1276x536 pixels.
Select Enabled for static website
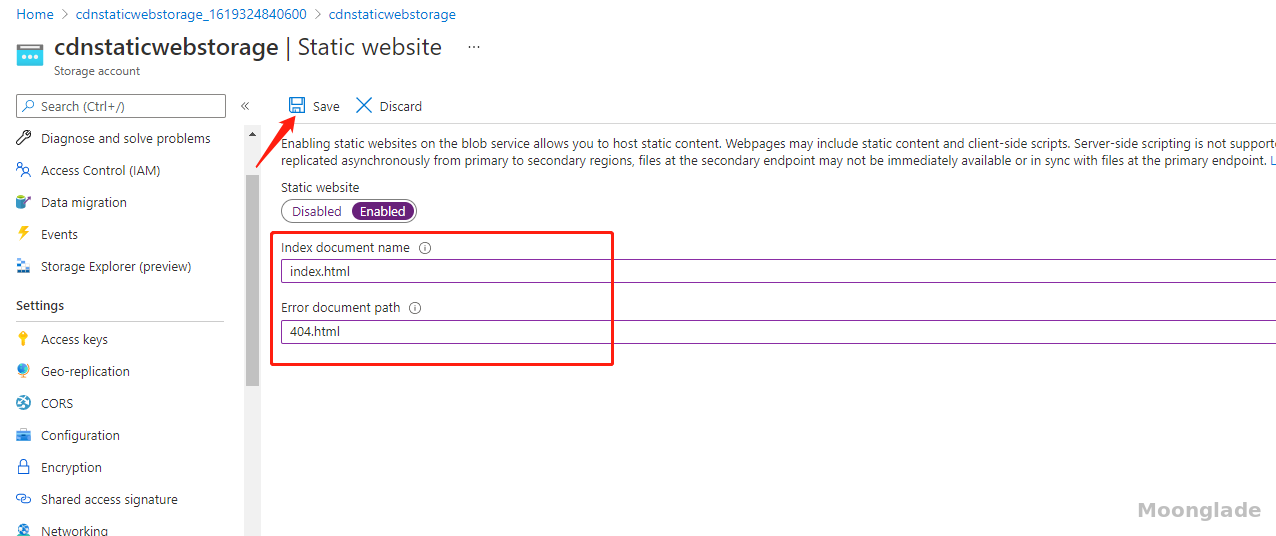[x=383, y=211]
